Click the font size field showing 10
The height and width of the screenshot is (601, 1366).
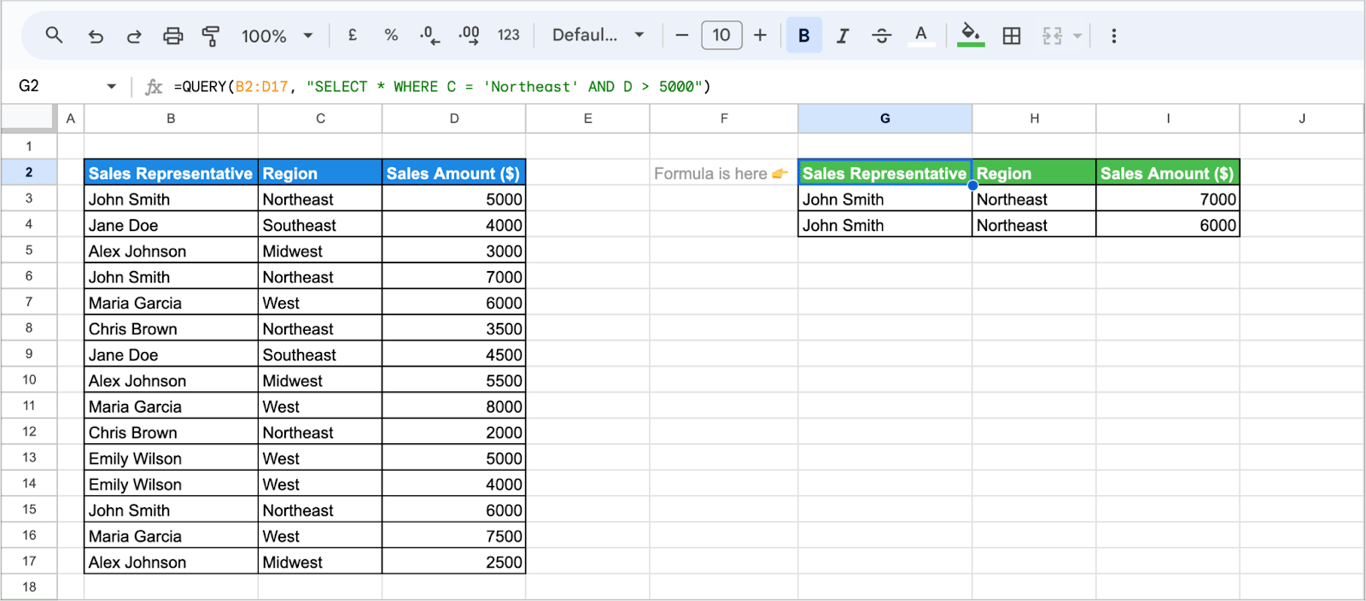pos(721,36)
